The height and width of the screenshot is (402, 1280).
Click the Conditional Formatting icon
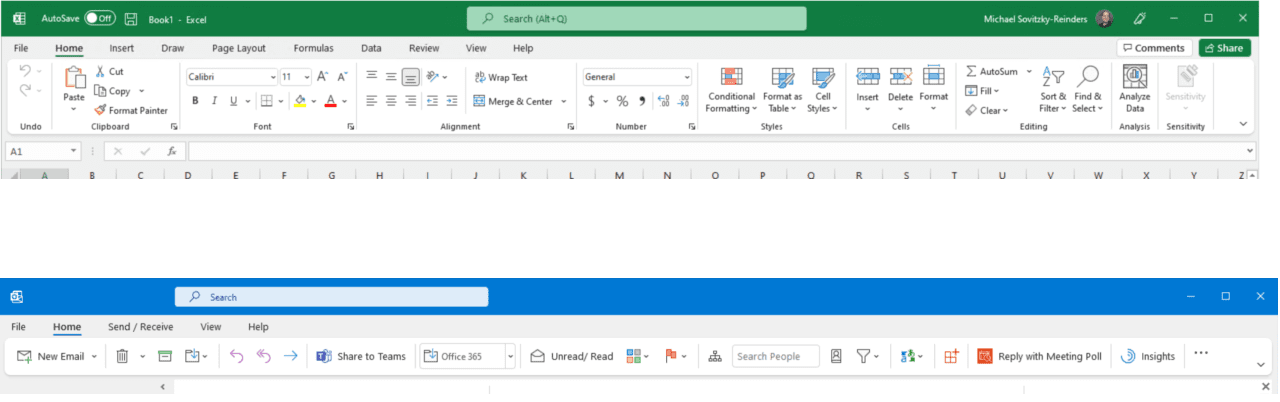731,78
